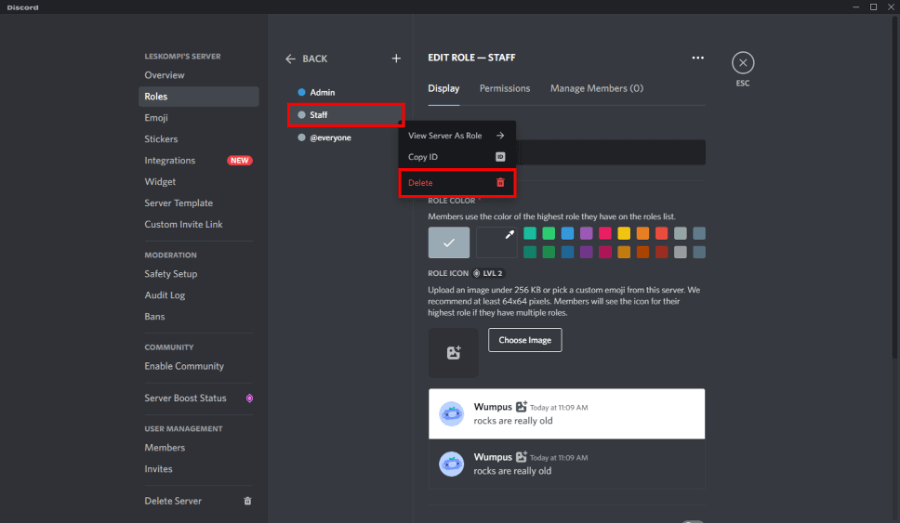Select the dark red swatch in bottom row

pos(661,252)
